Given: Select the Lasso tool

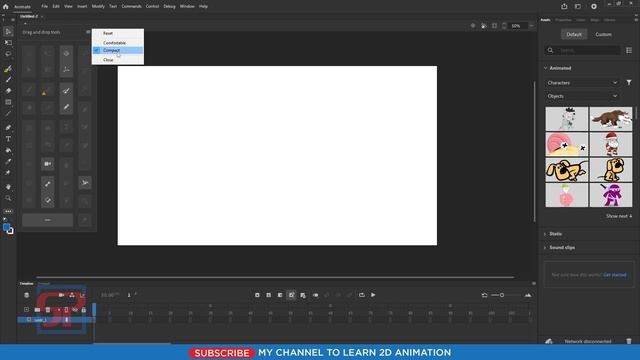Looking at the screenshot, I should (8, 54).
